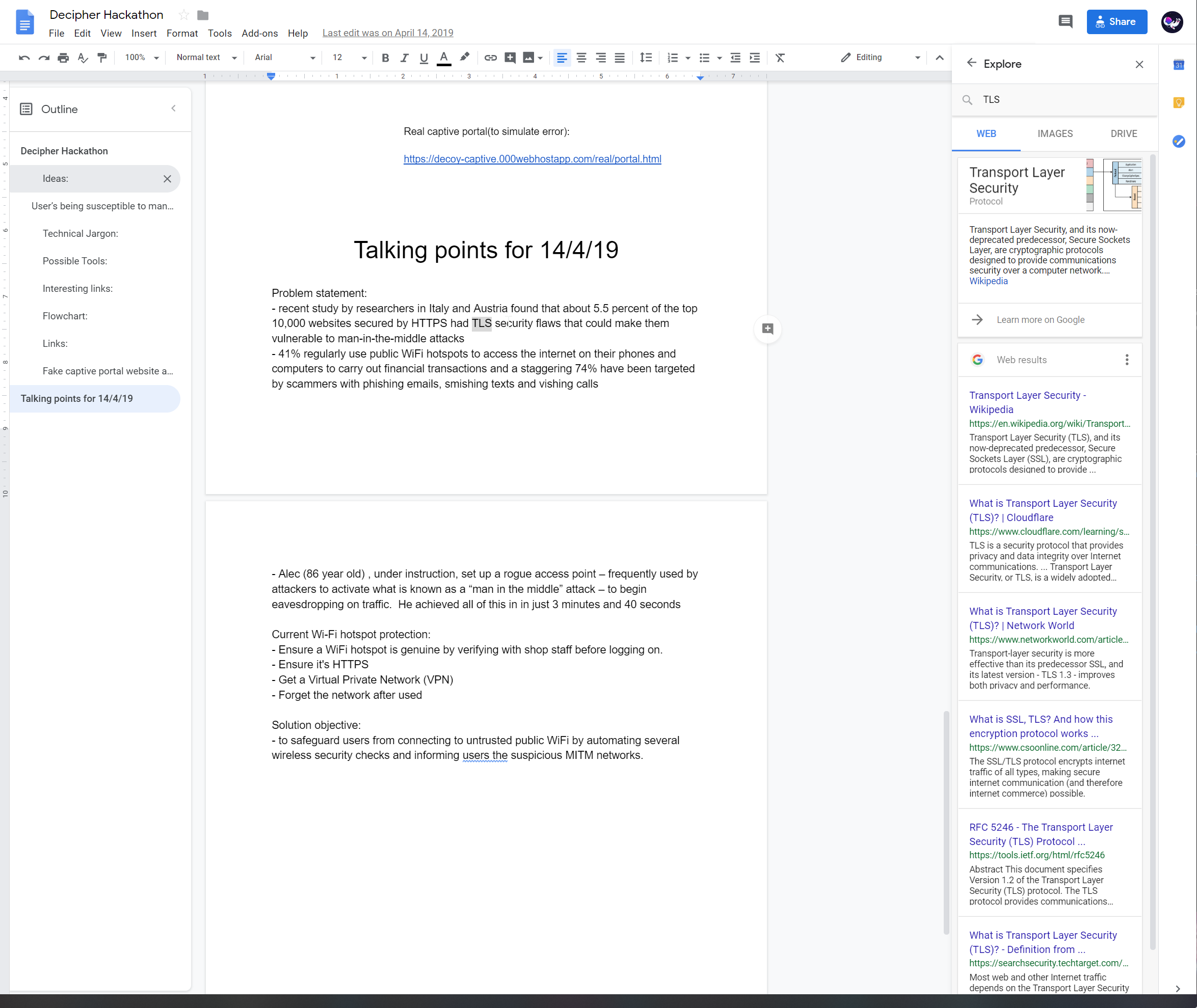Viewport: 1197px width, 1008px height.
Task: Click the blue Share button
Action: tap(1116, 22)
